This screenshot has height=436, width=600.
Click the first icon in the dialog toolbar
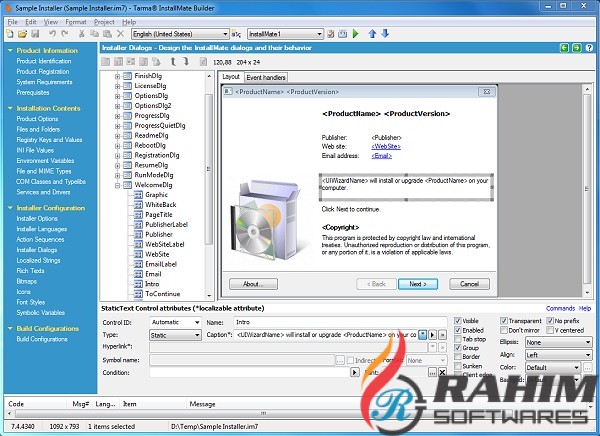[106, 62]
